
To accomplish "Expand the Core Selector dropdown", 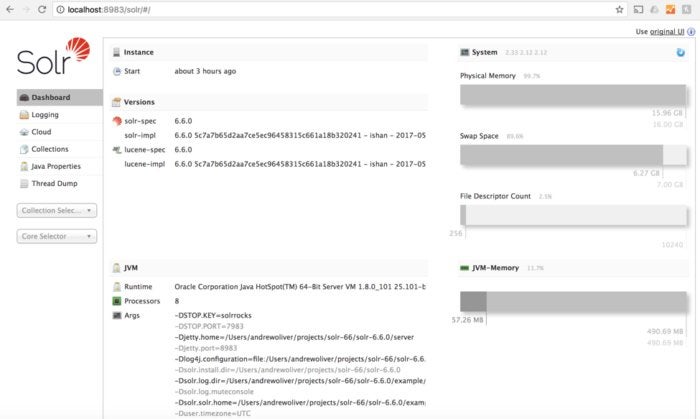I will (x=57, y=236).
